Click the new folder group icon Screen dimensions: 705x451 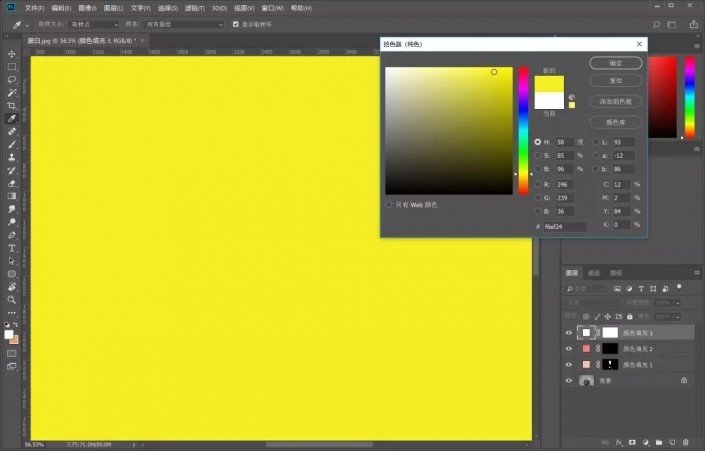click(x=660, y=440)
